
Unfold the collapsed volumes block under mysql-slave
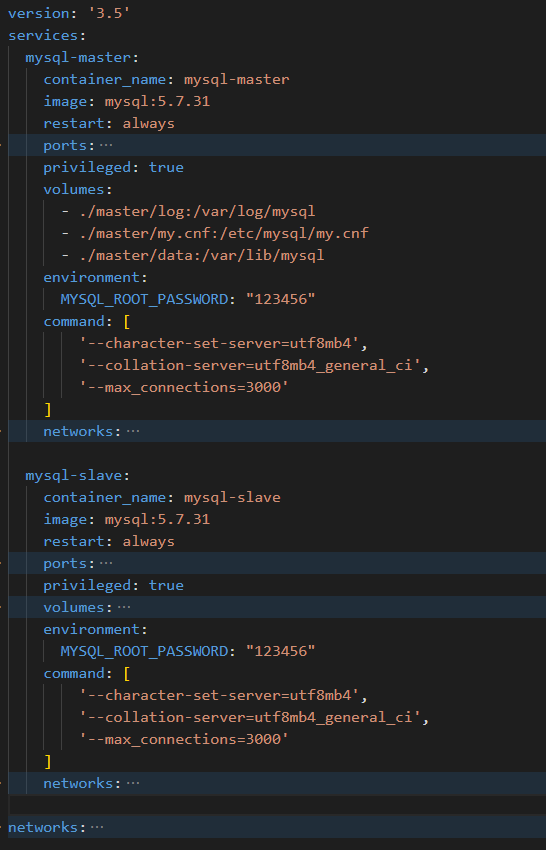124,608
